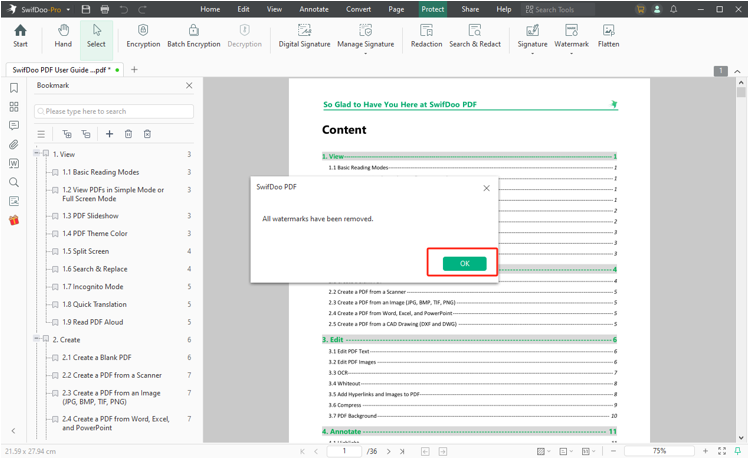Open the Edit menu tab
This screenshot has height=458, width=748.
243,9
